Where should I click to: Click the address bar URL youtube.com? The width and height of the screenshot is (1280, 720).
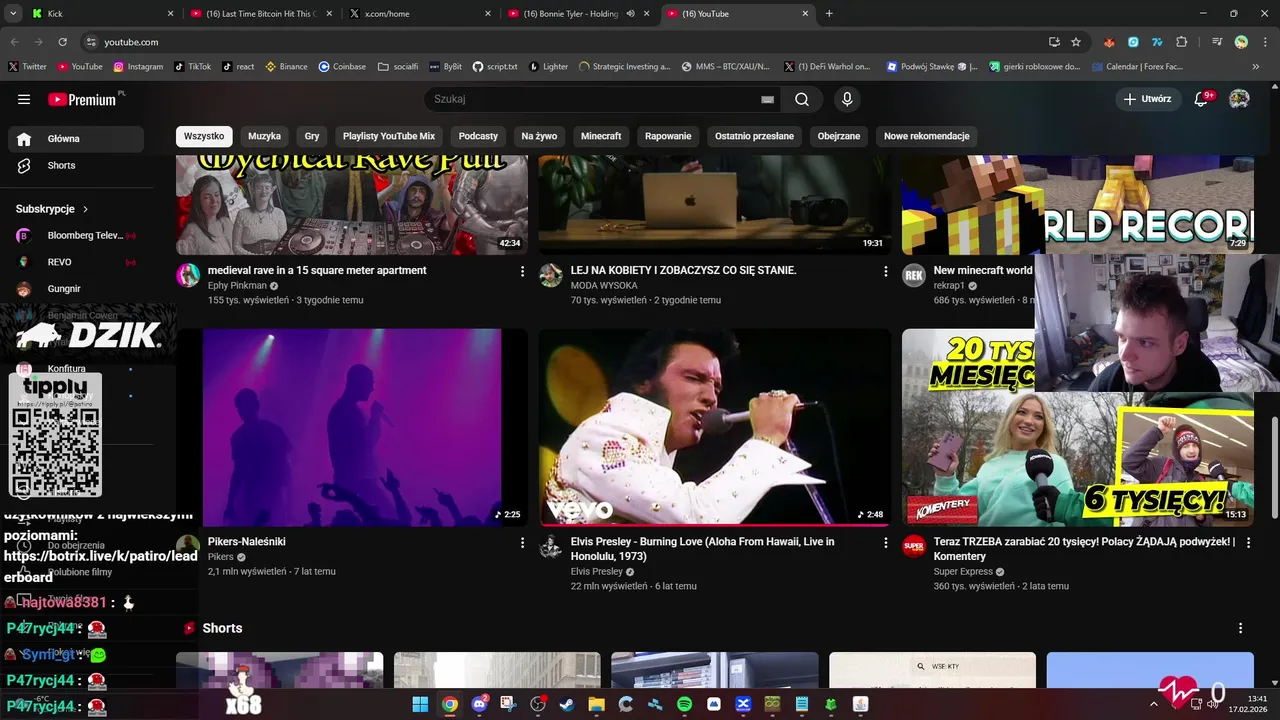click(131, 42)
